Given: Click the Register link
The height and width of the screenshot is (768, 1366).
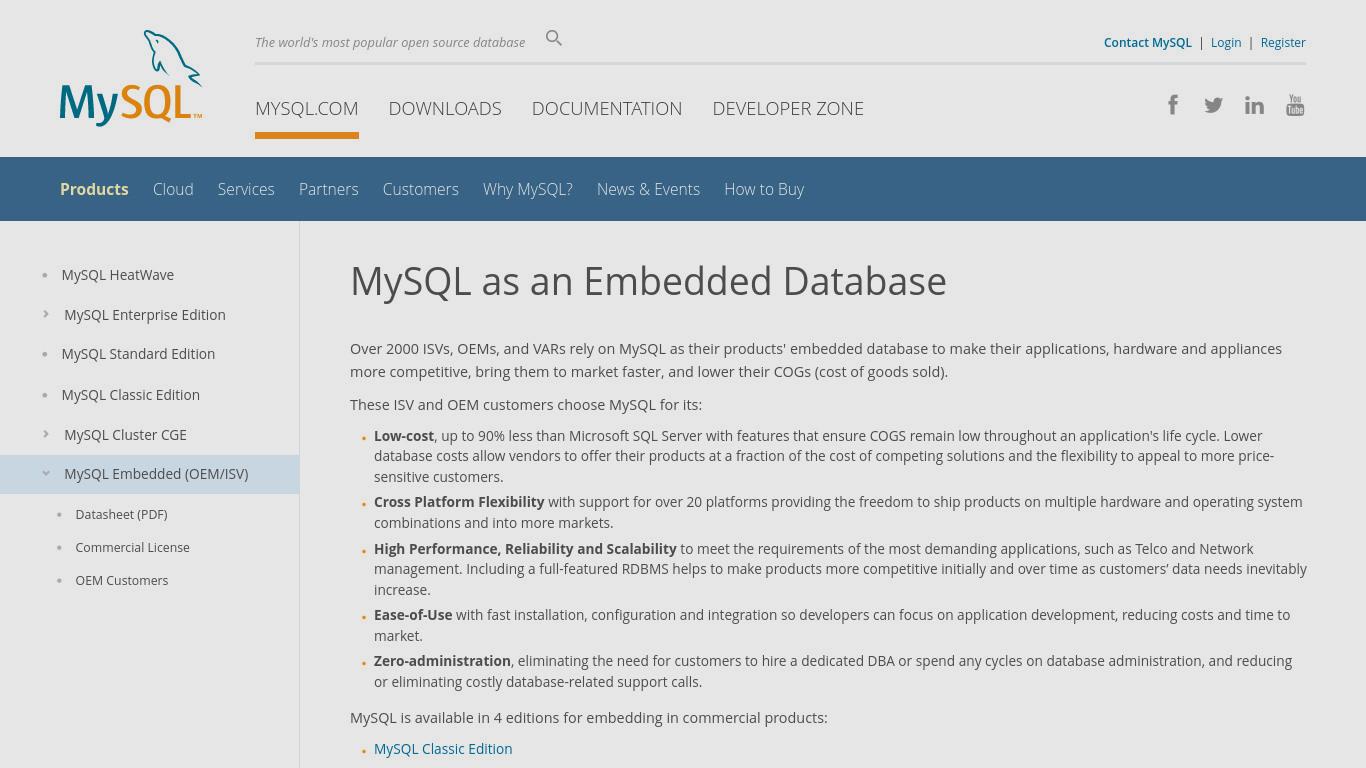Looking at the screenshot, I should point(1283,42).
